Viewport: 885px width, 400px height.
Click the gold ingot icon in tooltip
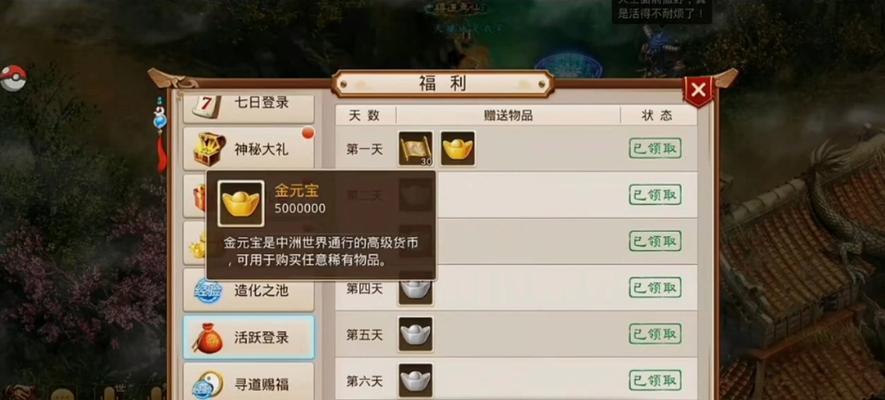[240, 204]
